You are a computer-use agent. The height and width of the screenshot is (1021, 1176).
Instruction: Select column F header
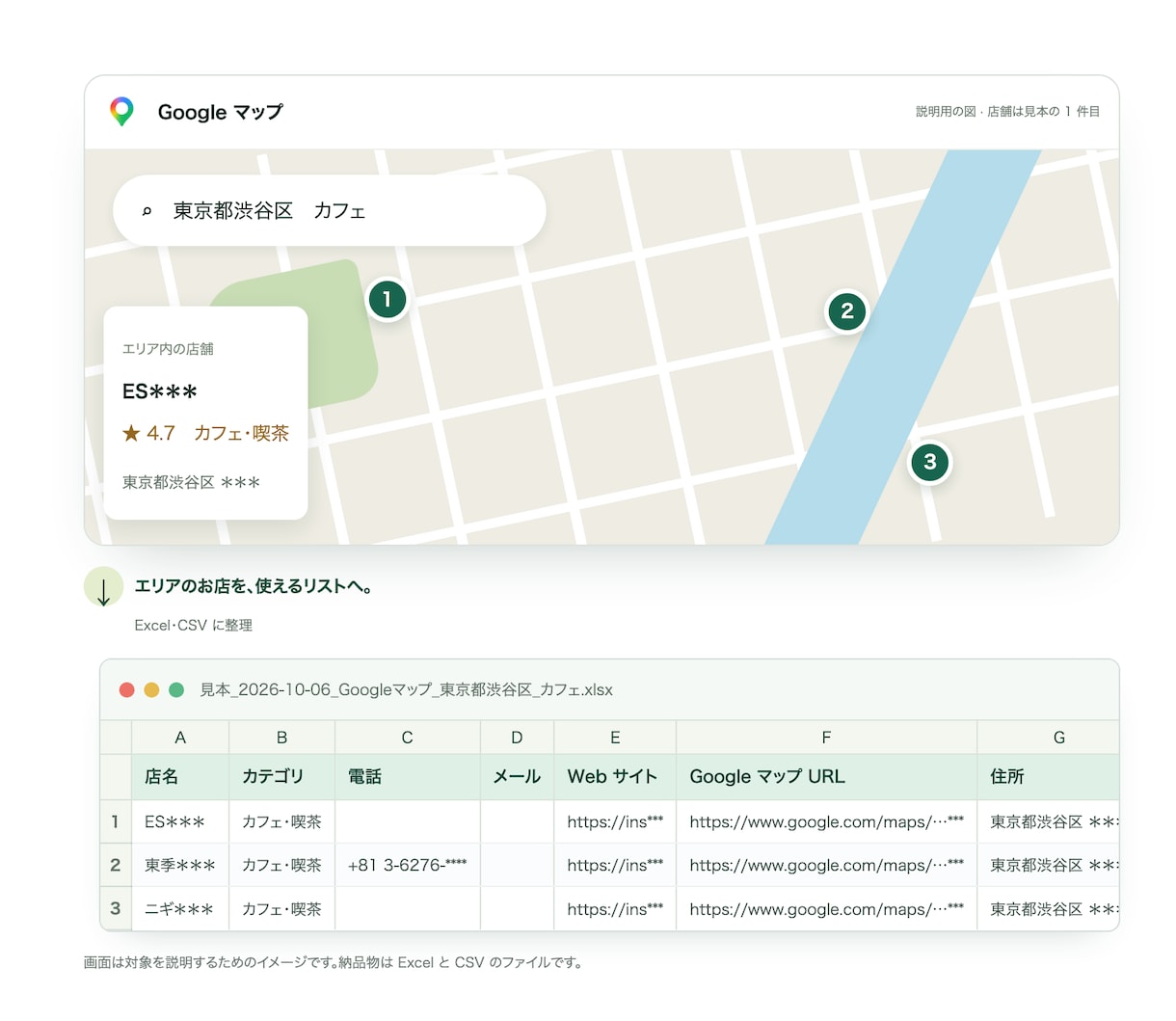click(x=826, y=738)
